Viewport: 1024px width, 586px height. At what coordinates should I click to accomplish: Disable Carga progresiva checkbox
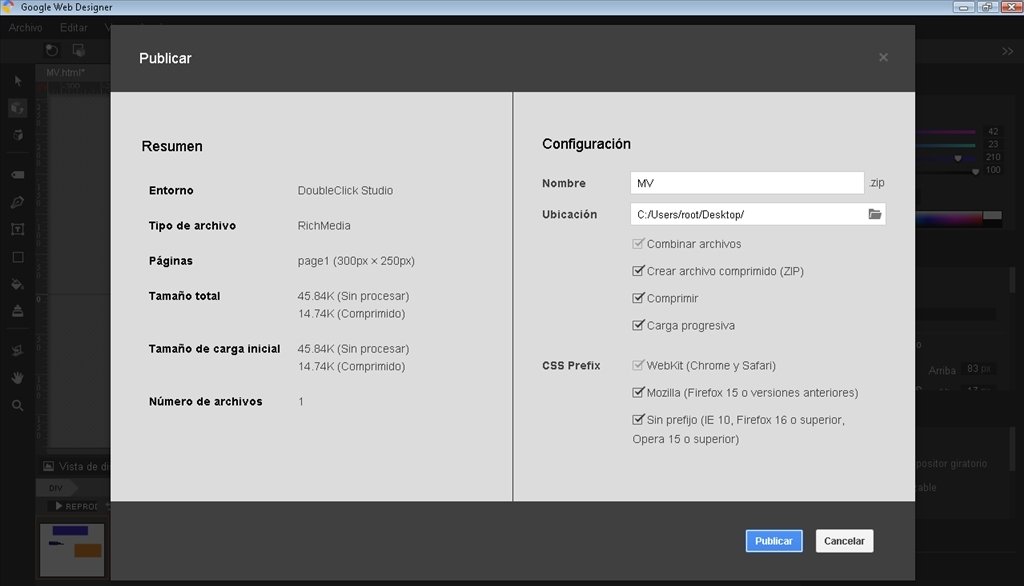[x=638, y=325]
